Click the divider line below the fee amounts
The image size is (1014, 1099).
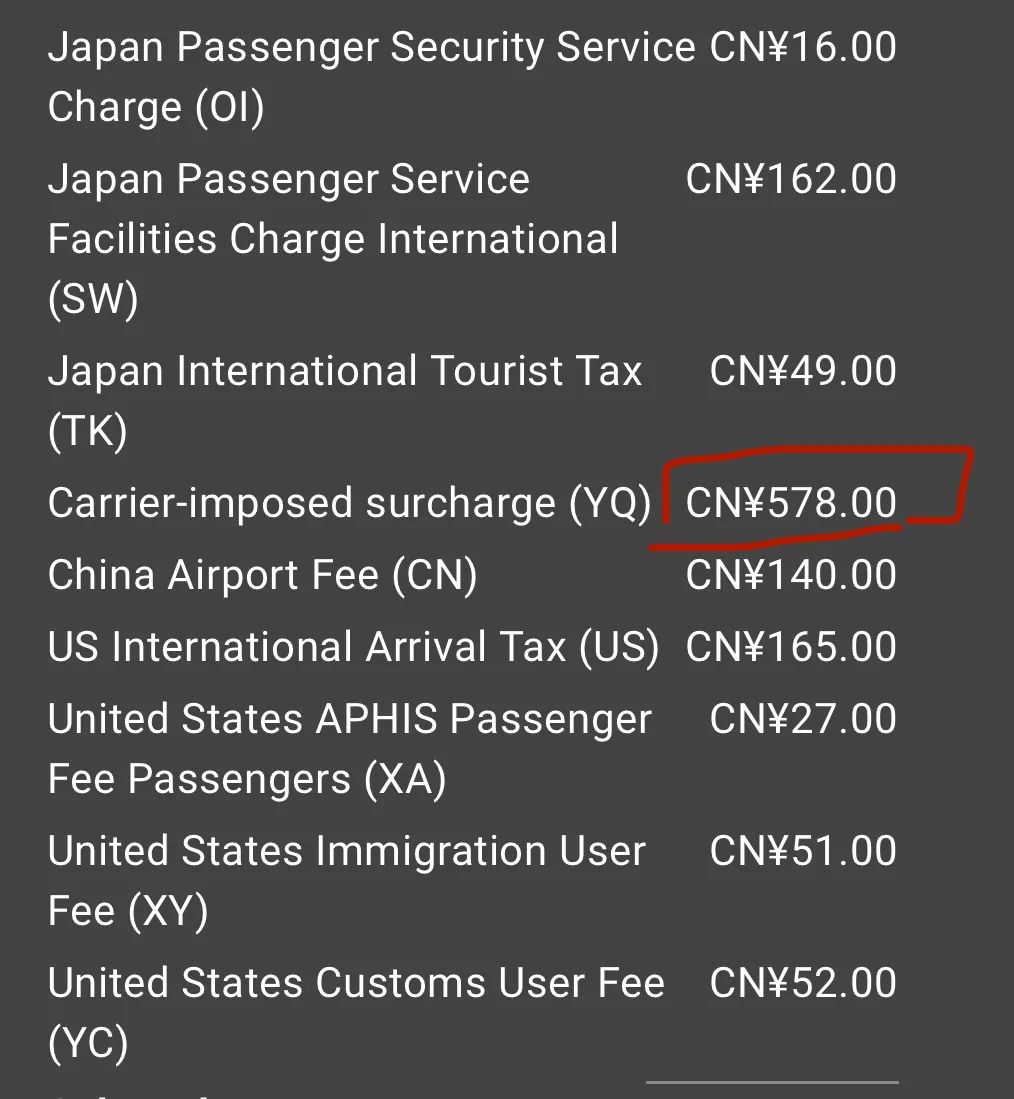[772, 1082]
